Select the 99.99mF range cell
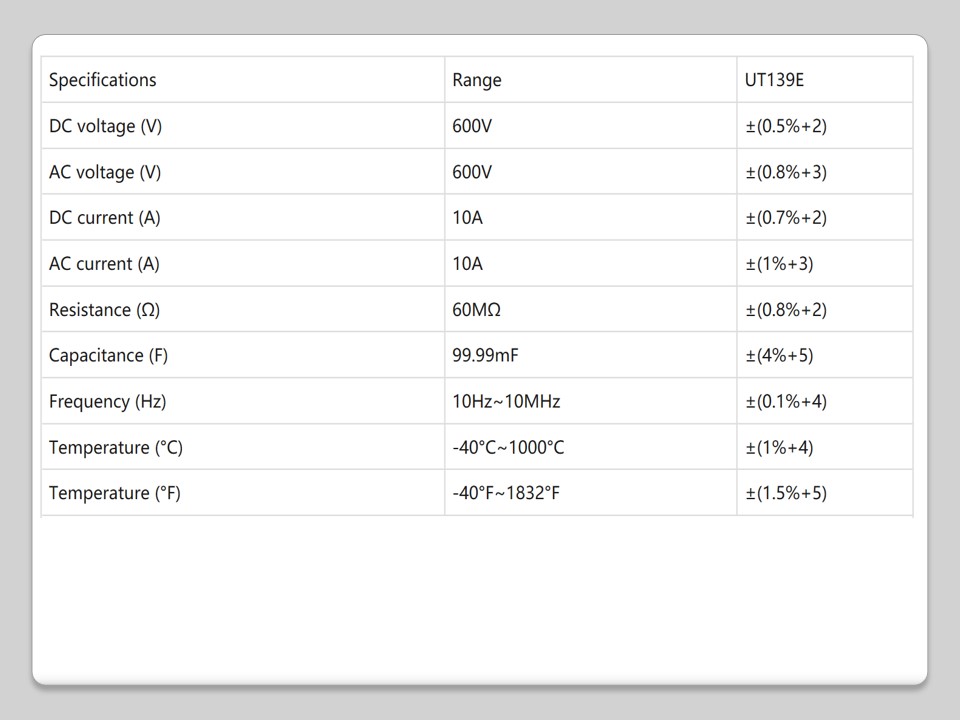Screen dimensions: 960x720 pos(485,356)
